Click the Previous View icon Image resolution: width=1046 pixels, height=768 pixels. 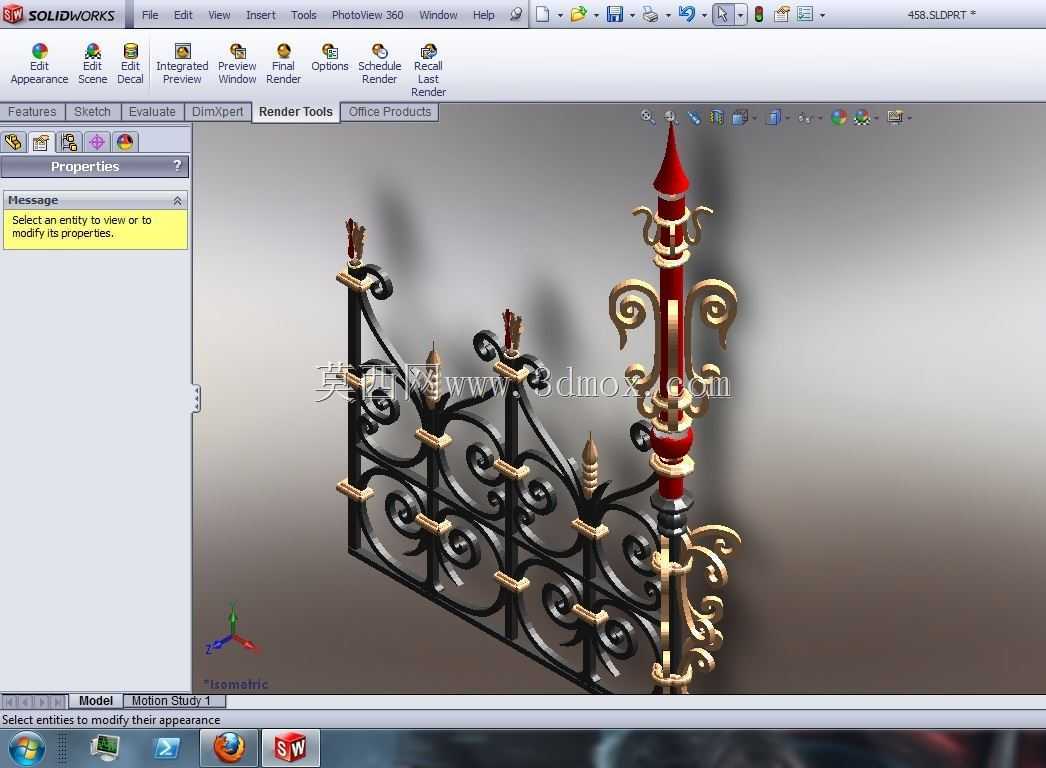click(694, 117)
